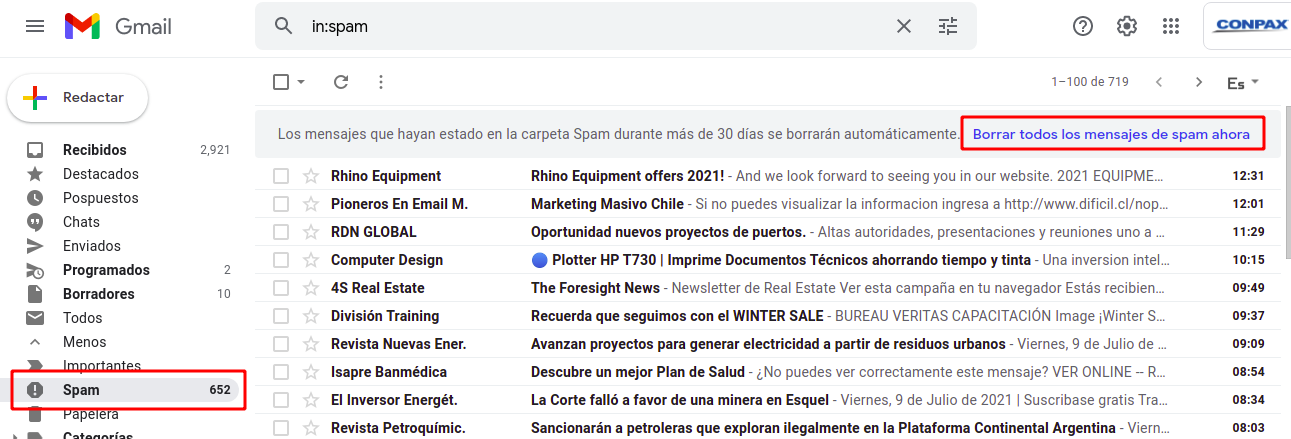Tick the Isapre Banmédica checkbox
Screen dimensions: 1291x439
tap(281, 372)
